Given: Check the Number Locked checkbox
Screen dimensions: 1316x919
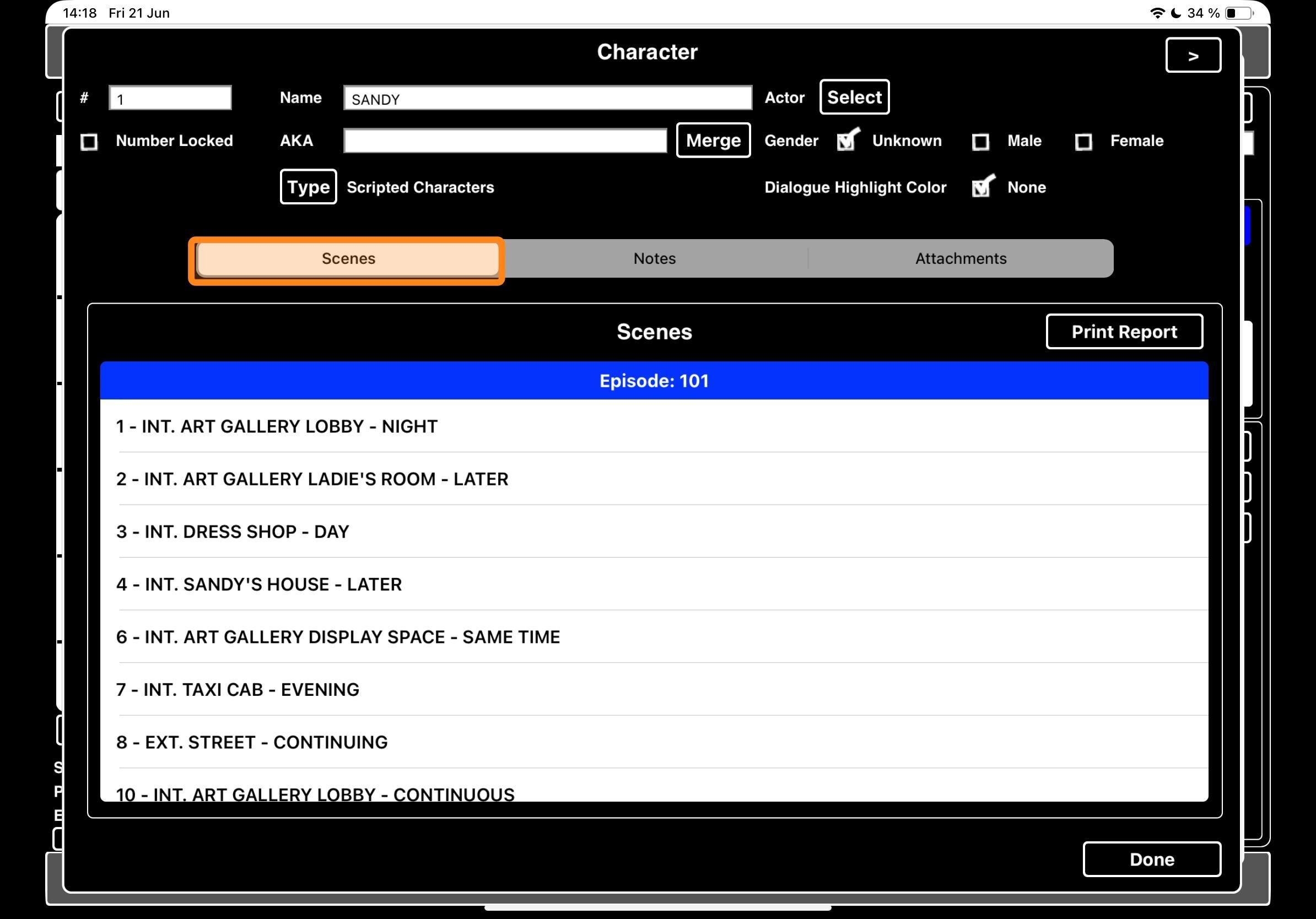Looking at the screenshot, I should (x=89, y=142).
